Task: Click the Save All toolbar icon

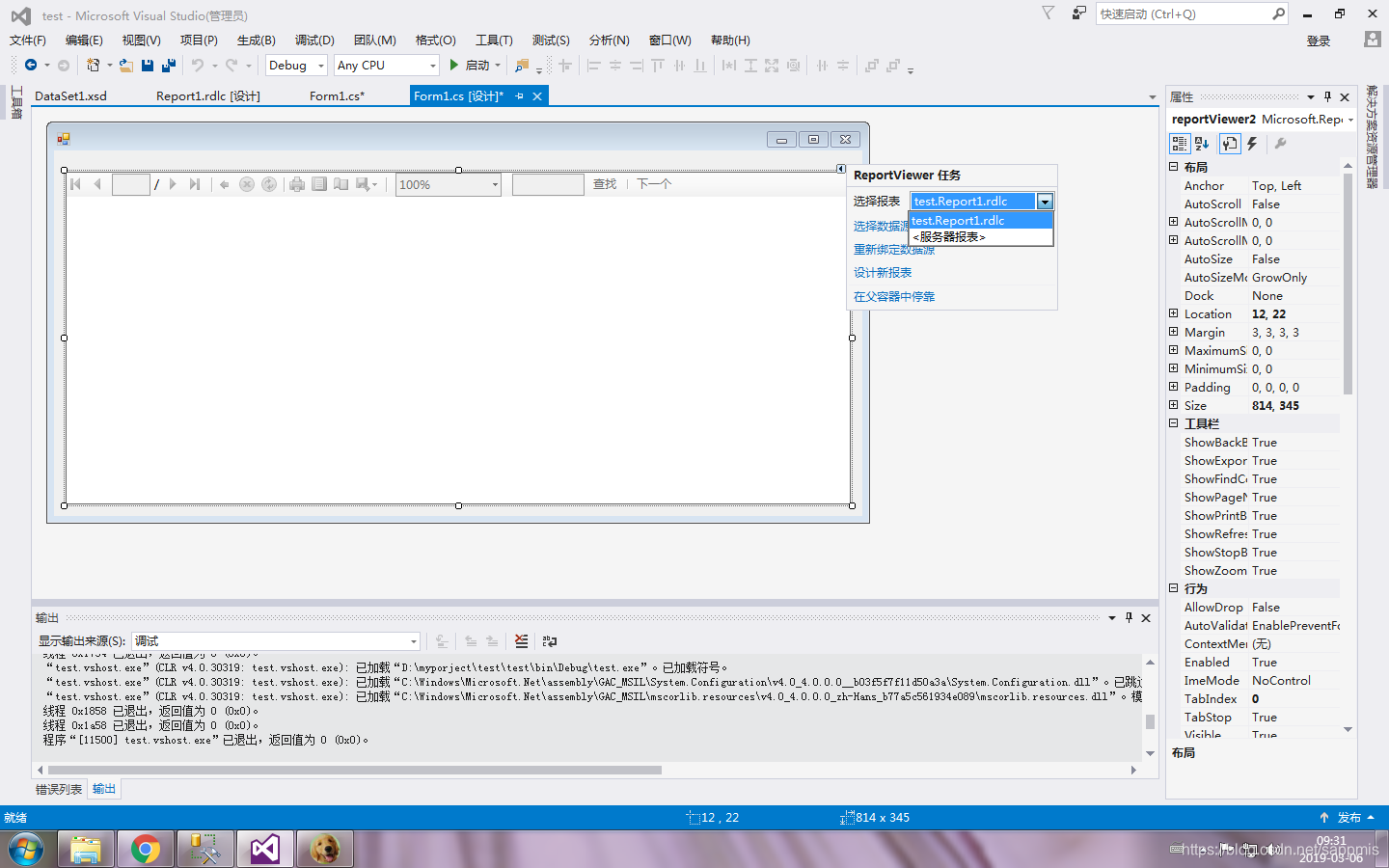Action: coord(169,66)
